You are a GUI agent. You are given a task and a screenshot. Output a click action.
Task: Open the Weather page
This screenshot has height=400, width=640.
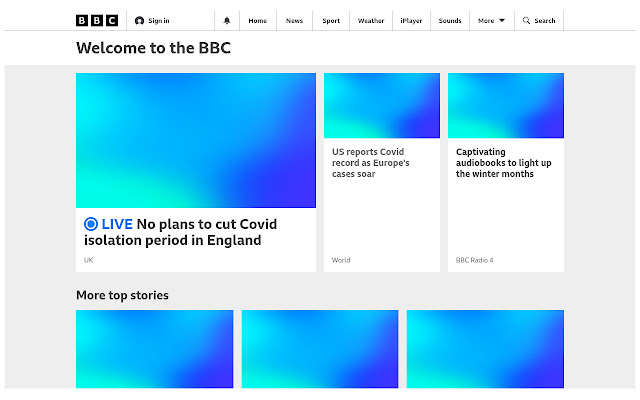pos(370,20)
